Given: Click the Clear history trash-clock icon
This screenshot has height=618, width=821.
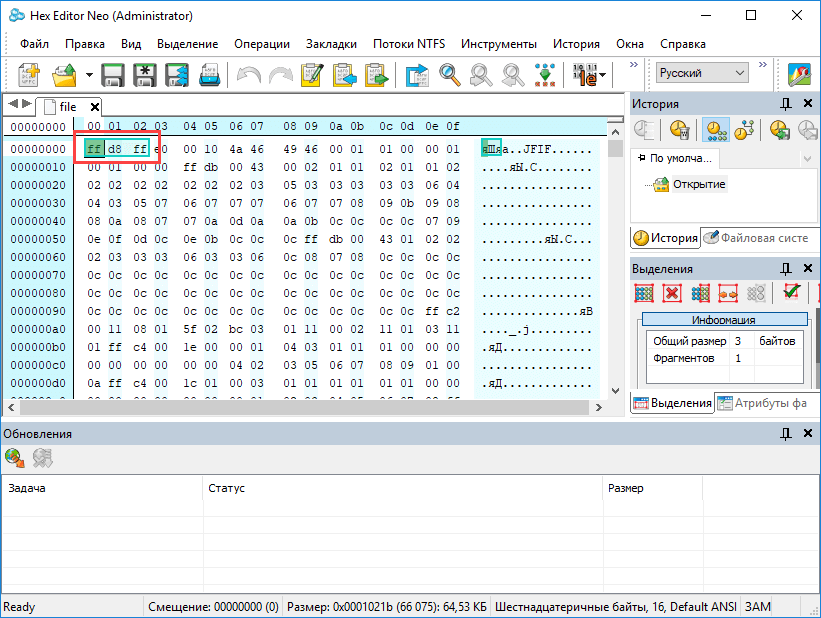Looking at the screenshot, I should point(680,130).
